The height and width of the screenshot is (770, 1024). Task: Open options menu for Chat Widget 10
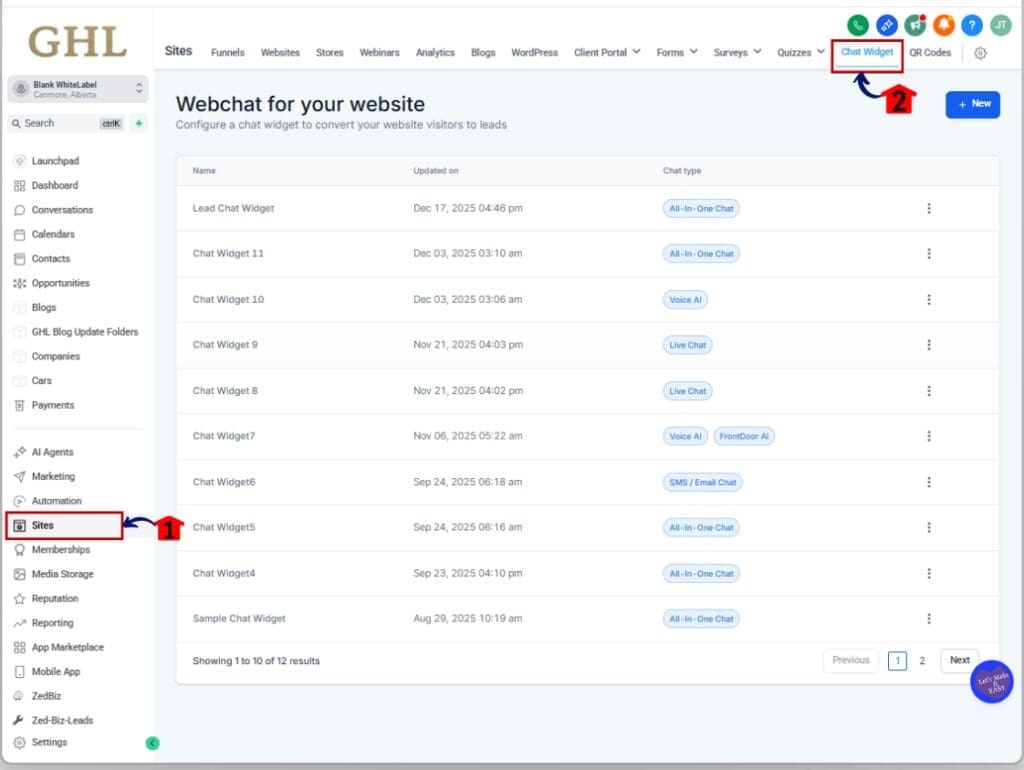tap(929, 299)
